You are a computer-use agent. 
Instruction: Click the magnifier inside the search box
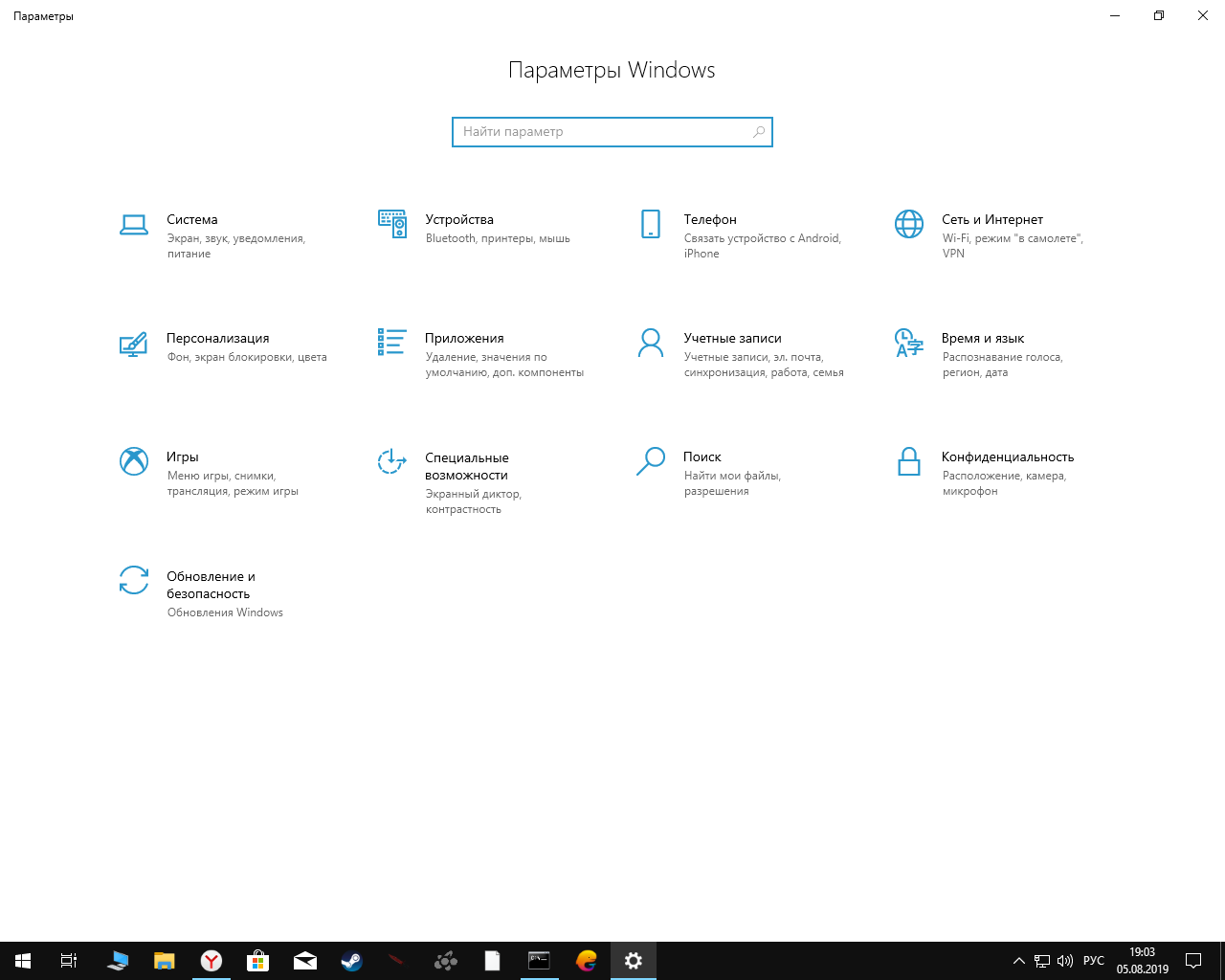pyautogui.click(x=759, y=132)
